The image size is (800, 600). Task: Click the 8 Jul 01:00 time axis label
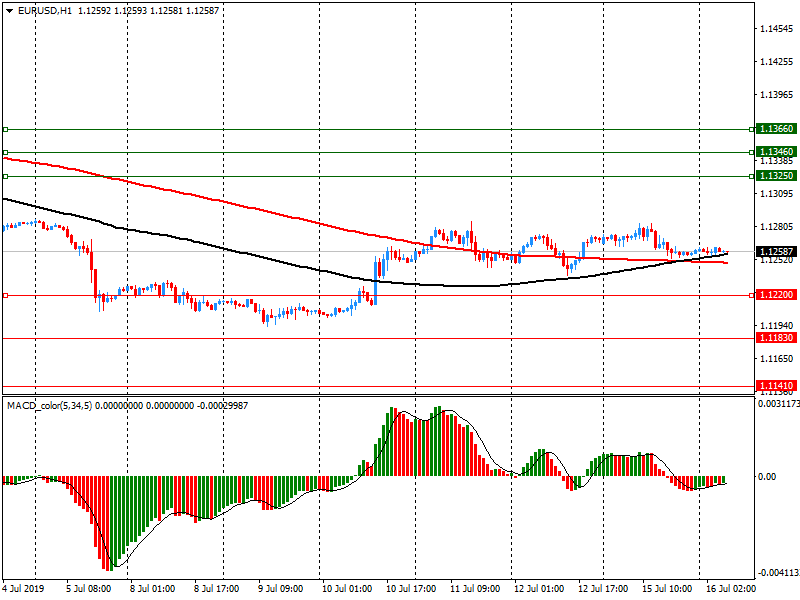pyautogui.click(x=153, y=588)
